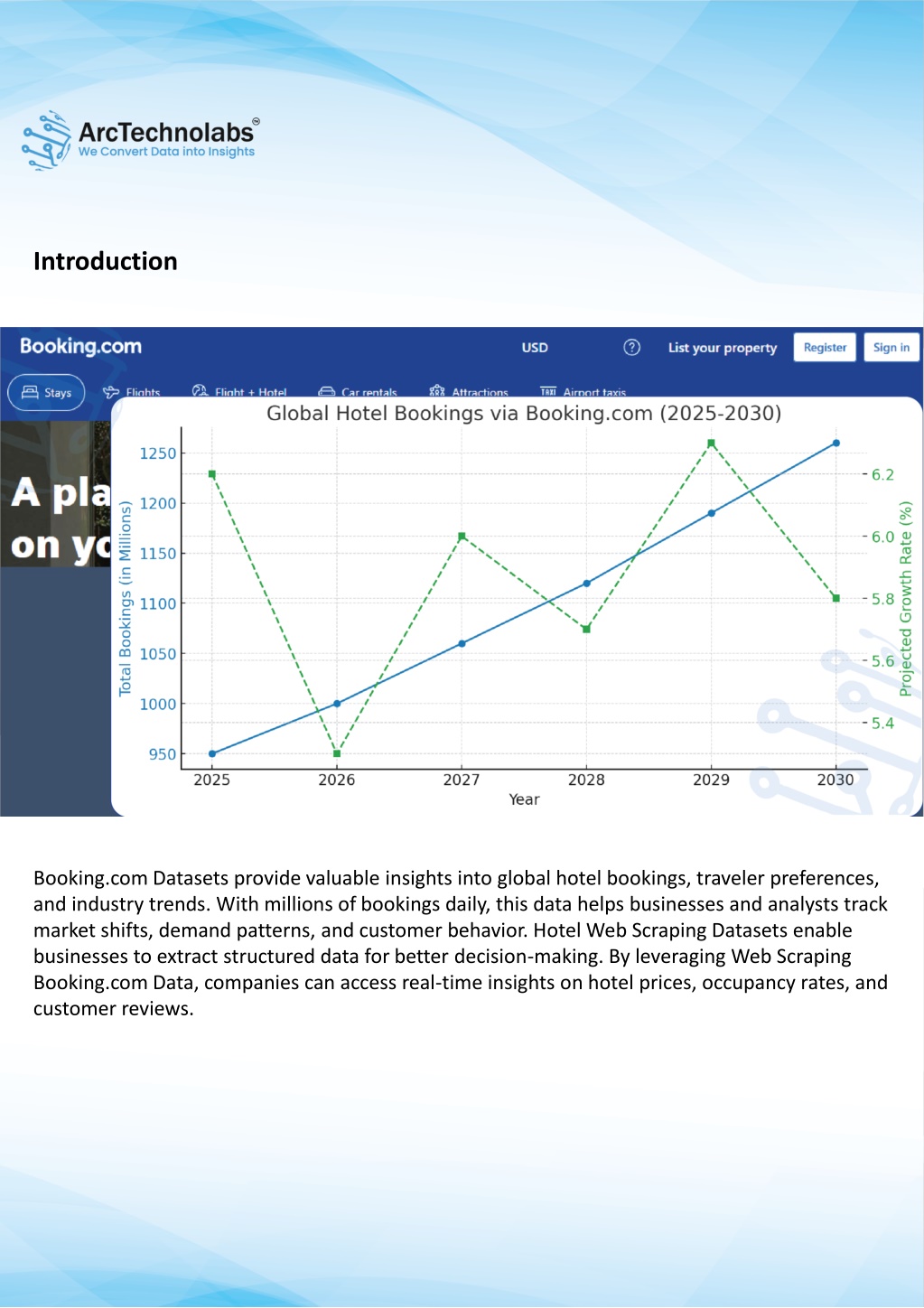Click the Booking.com logo
Image resolution: width=924 pixels, height=1308 pixels.
(80, 347)
